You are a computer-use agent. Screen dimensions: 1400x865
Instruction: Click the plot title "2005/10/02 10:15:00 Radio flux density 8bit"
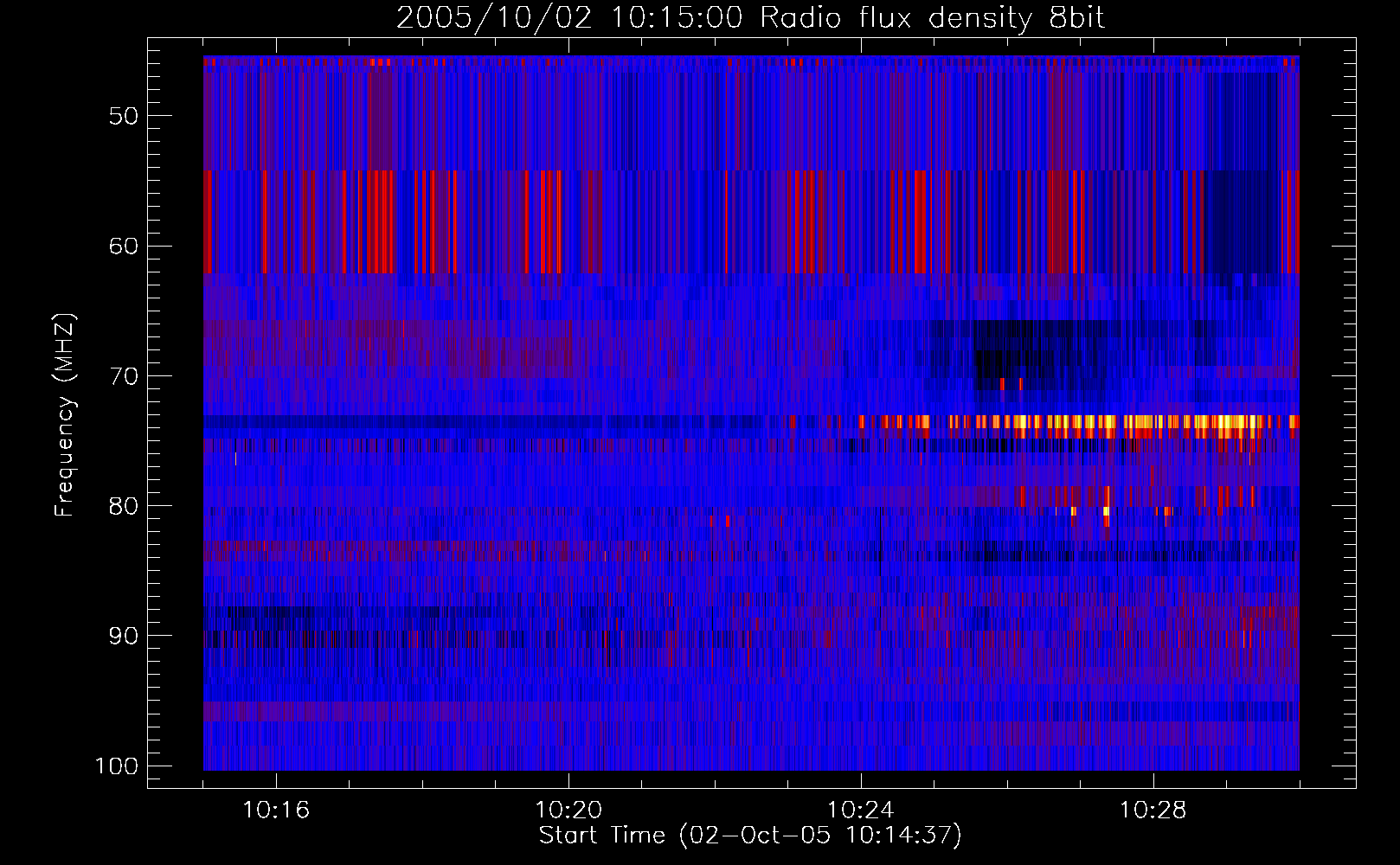tap(750, 18)
